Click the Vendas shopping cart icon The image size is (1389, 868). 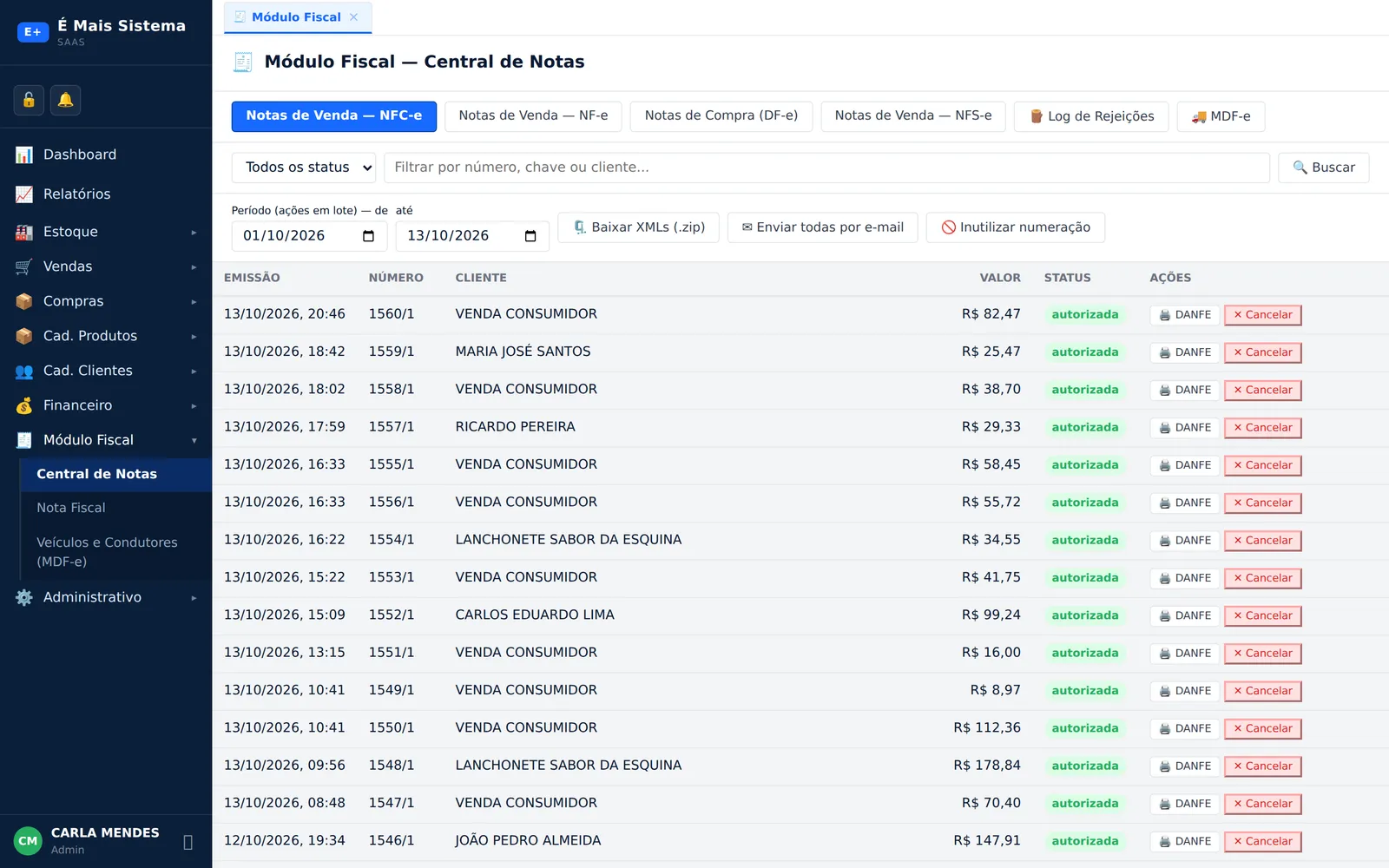(24, 266)
